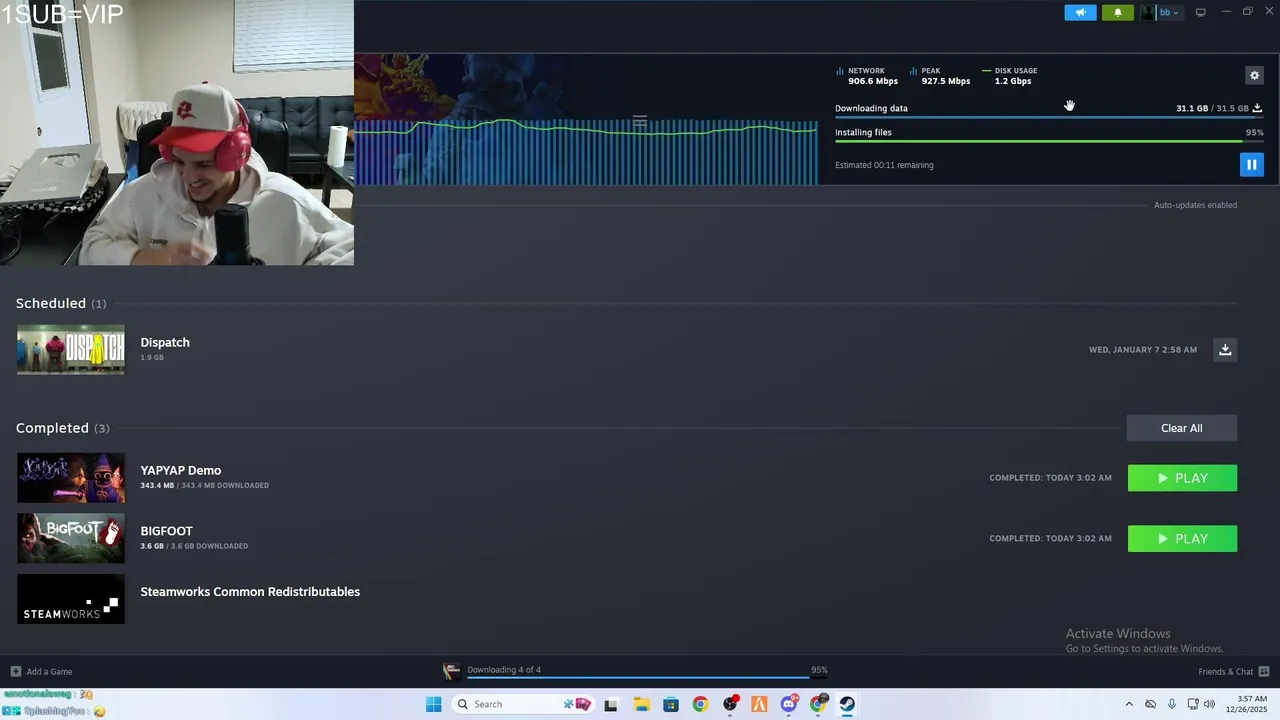Click the PEAK 927.5 Mbps stat
This screenshot has height=720, width=1280.
(940, 76)
